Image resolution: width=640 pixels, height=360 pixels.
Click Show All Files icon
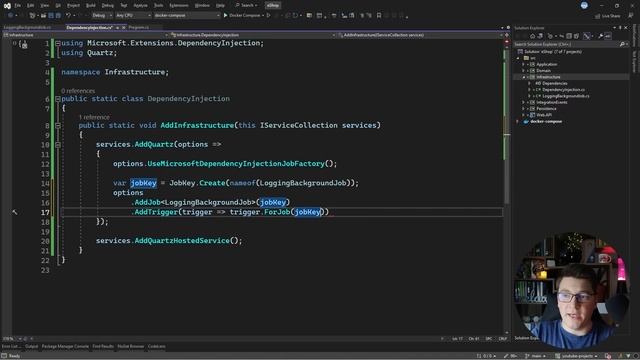576,36
